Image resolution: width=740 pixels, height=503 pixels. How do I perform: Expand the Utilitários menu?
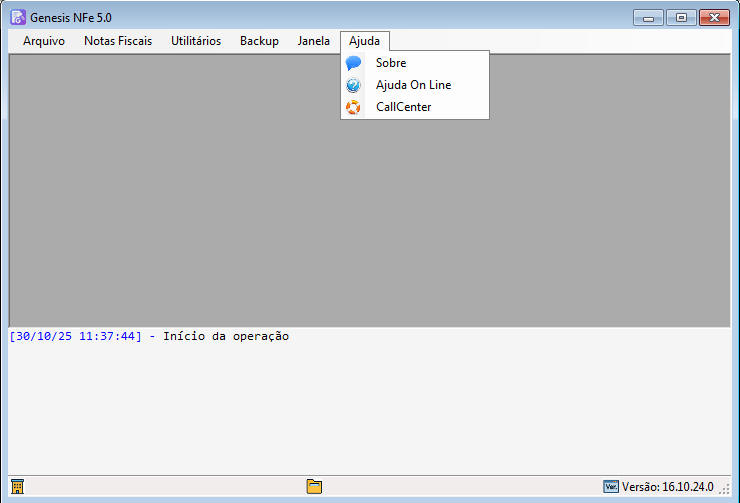196,41
